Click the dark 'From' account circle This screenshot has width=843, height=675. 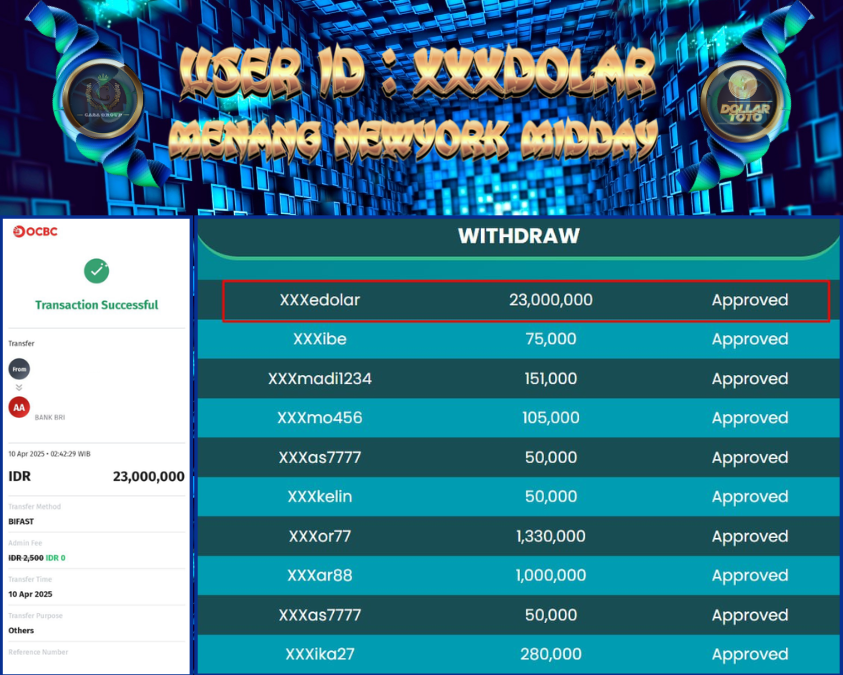click(19, 368)
